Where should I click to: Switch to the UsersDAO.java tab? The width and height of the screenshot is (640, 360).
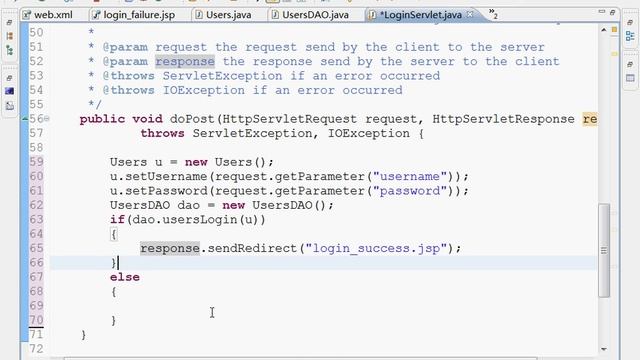311,15
